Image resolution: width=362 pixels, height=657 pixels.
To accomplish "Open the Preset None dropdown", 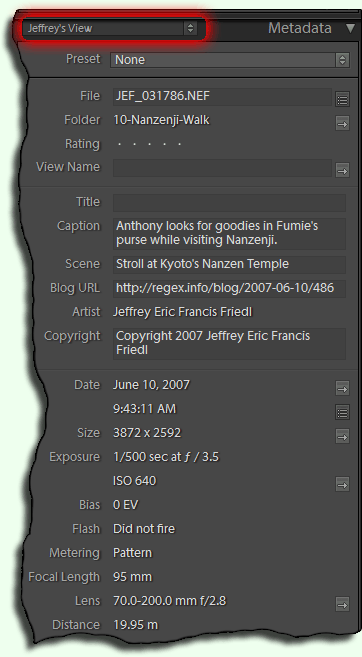I will click(230, 59).
